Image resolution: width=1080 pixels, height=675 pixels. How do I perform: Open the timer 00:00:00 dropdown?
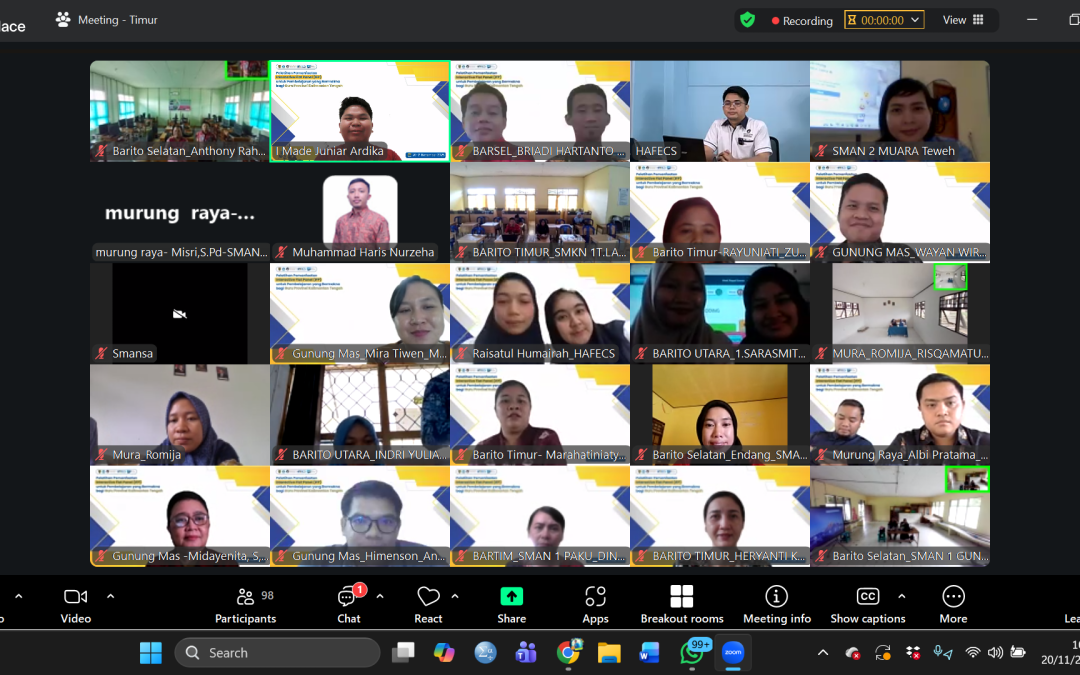pyautogui.click(x=884, y=20)
